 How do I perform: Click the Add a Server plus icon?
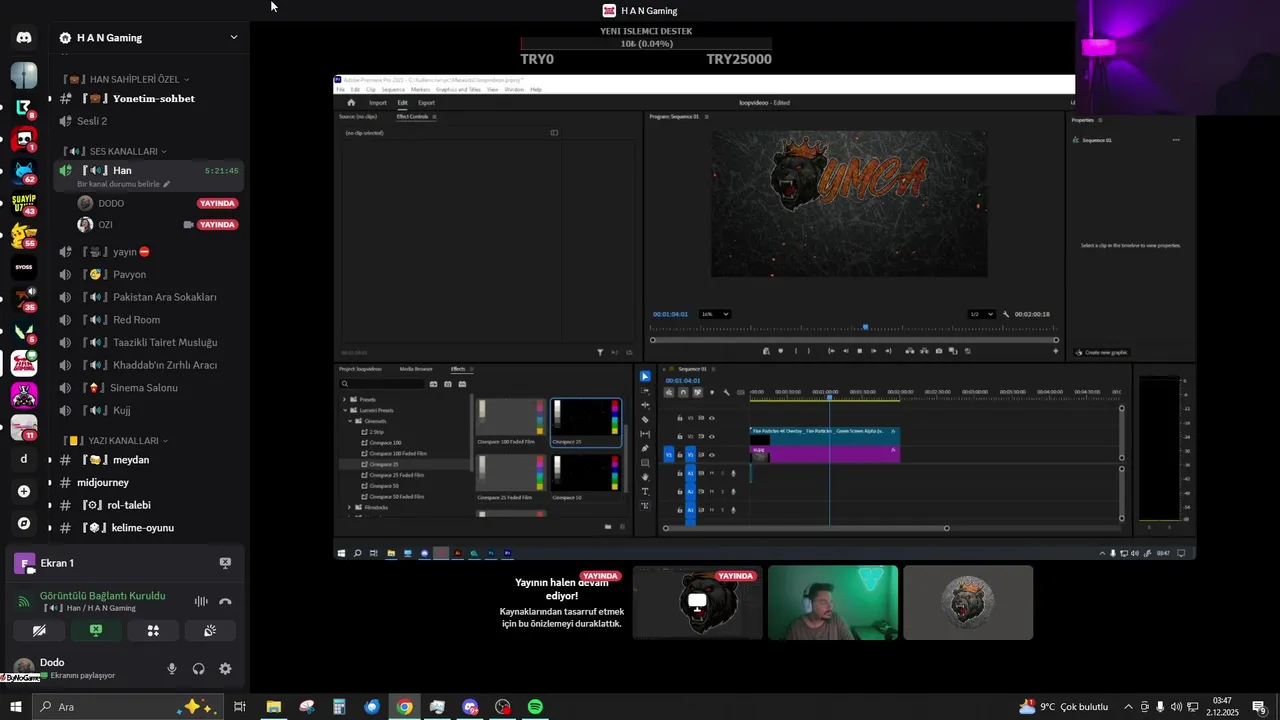click(24, 491)
